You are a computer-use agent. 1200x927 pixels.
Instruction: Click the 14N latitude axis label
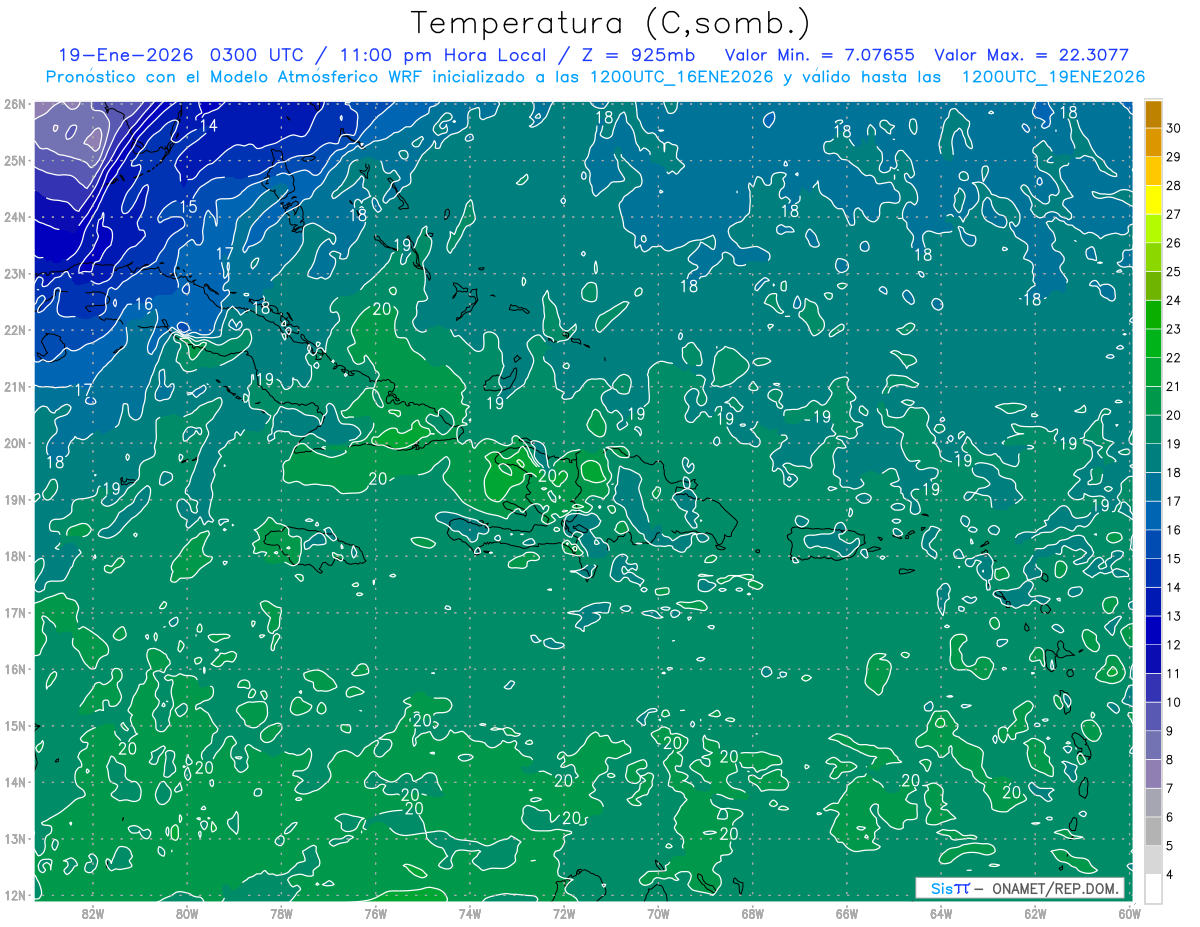pos(15,782)
